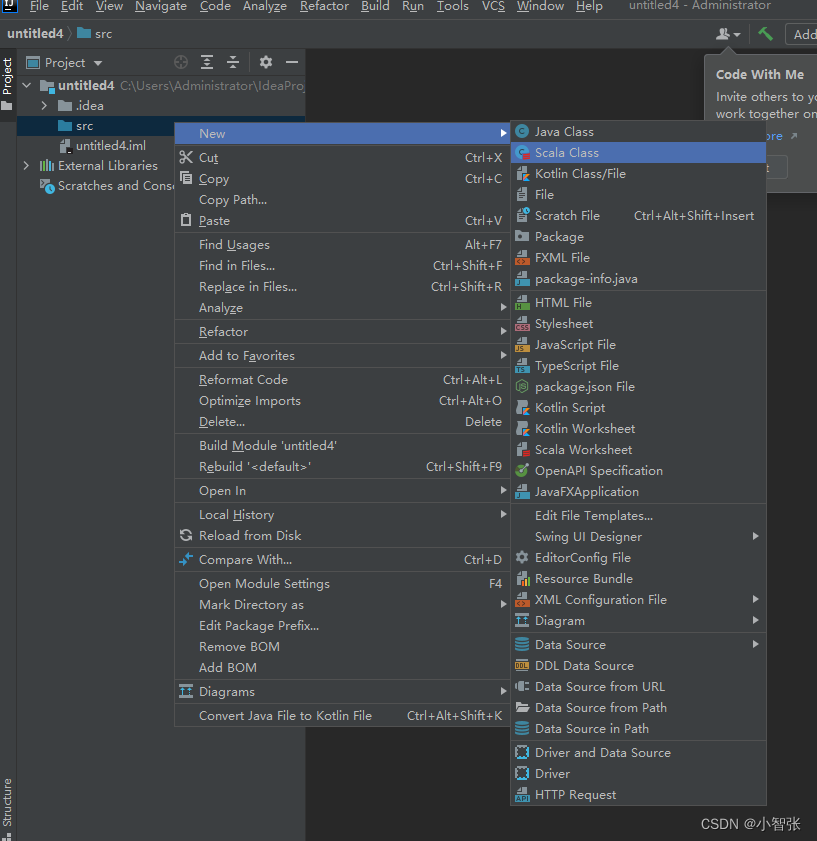Select Reformat Code in context menu
The height and width of the screenshot is (841, 817).
point(342,380)
